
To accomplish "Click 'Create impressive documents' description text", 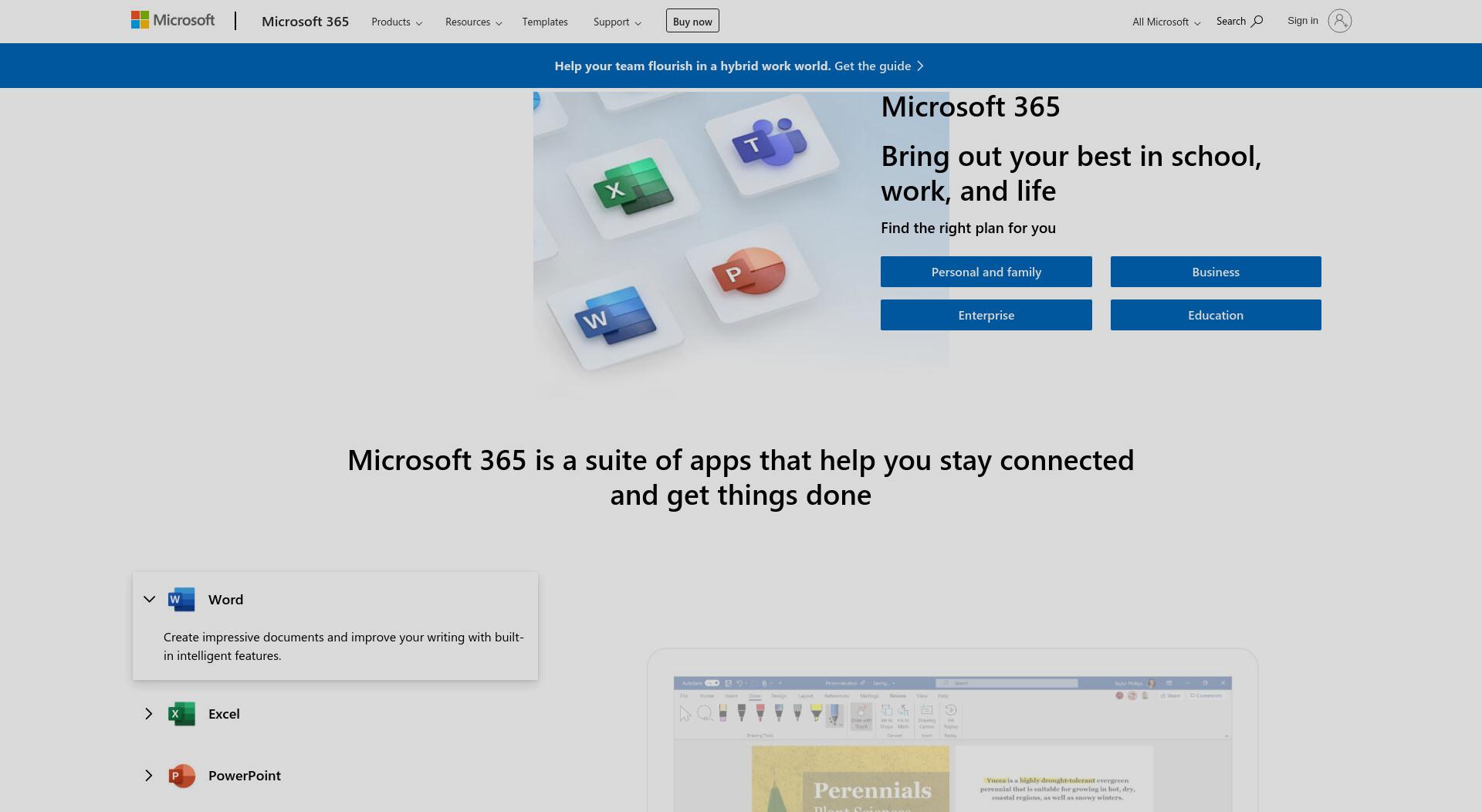I will 343,646.
